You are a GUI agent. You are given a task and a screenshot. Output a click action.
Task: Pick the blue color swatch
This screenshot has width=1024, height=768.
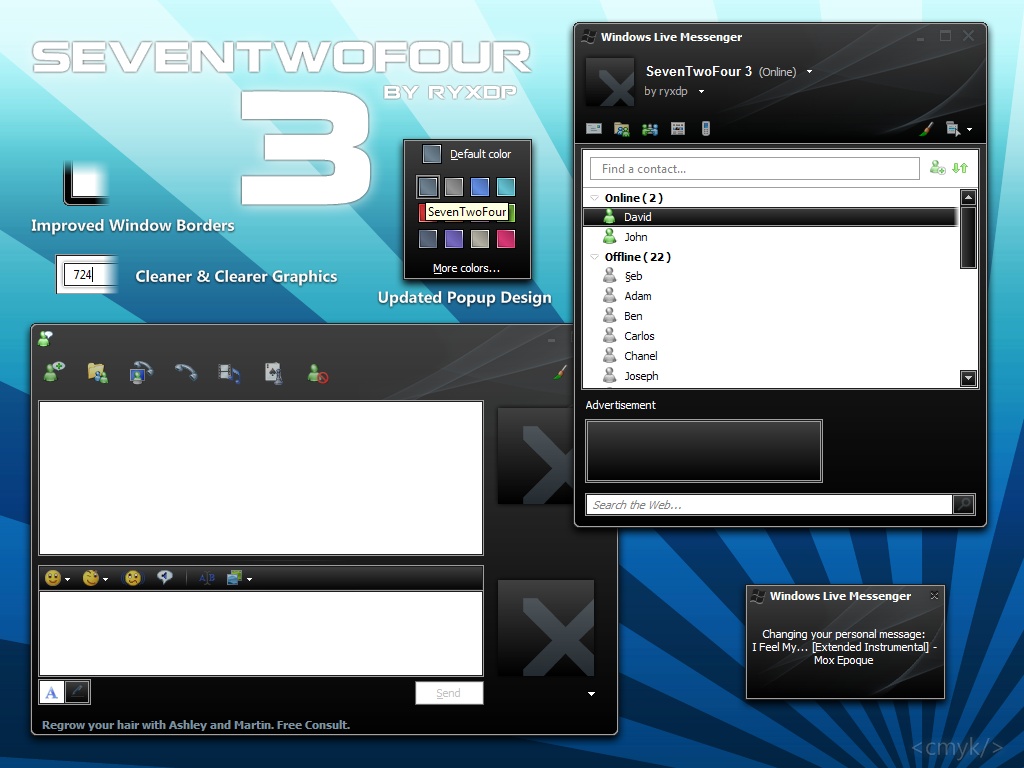[x=480, y=187]
